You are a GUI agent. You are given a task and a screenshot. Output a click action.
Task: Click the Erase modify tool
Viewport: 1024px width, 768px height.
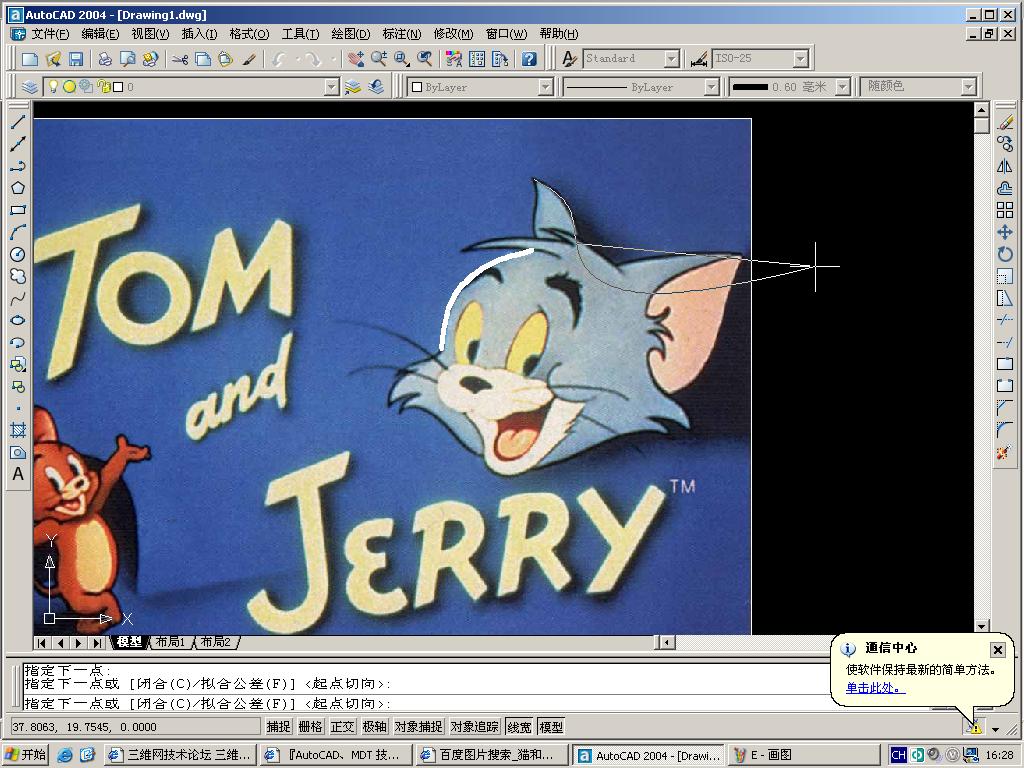click(1005, 122)
